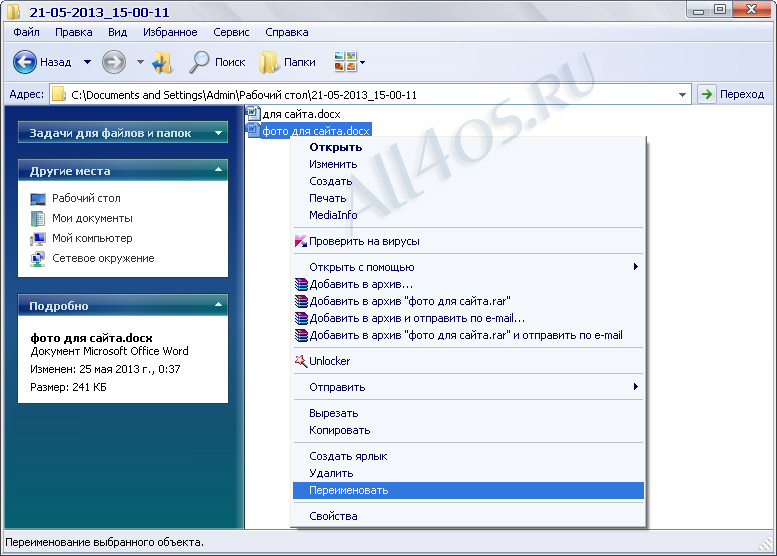
Task: Choose Копировать in context menu
Action: (468, 430)
